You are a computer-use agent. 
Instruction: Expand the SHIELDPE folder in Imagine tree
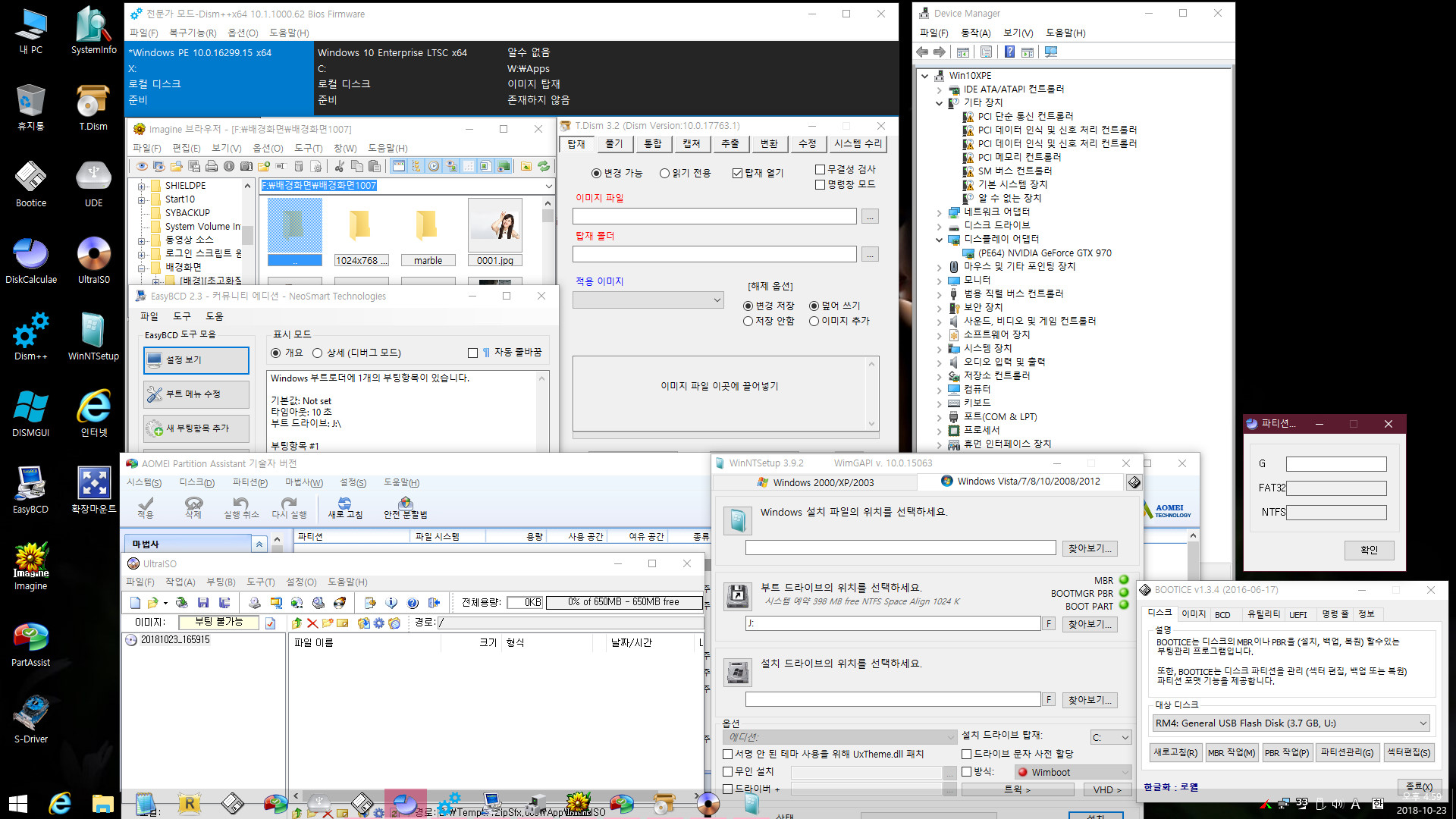point(142,186)
